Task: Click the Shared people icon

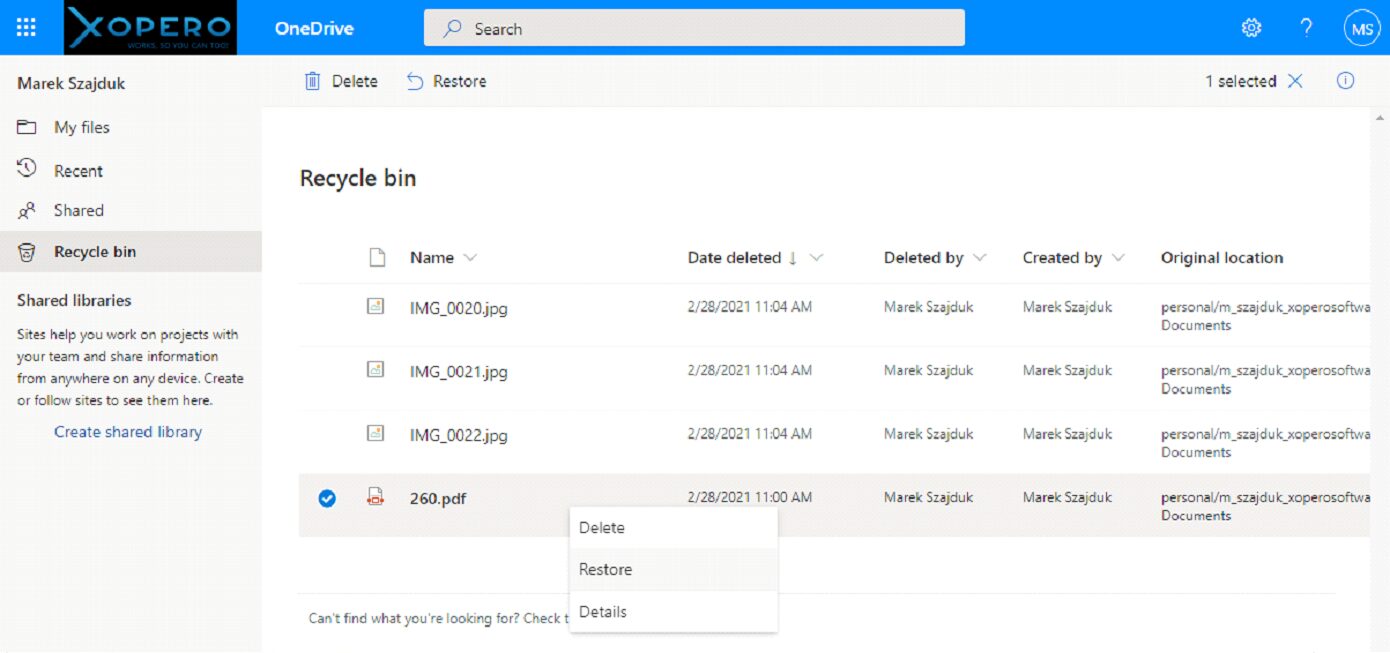Action: 27,211
